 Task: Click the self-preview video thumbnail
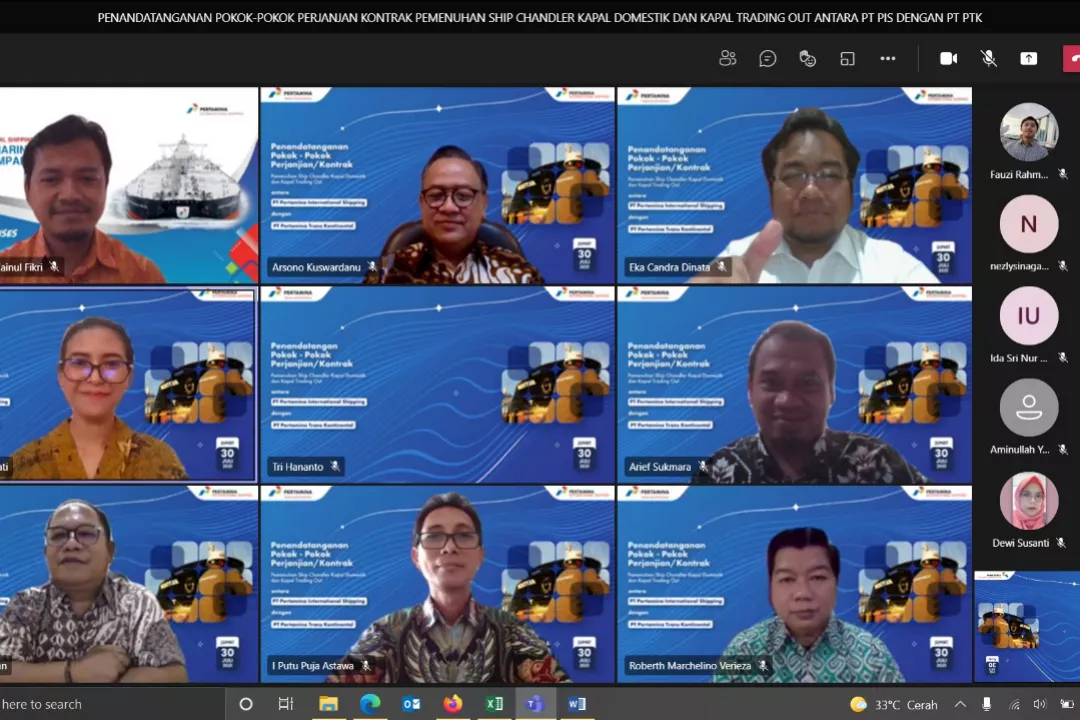pos(1027,626)
